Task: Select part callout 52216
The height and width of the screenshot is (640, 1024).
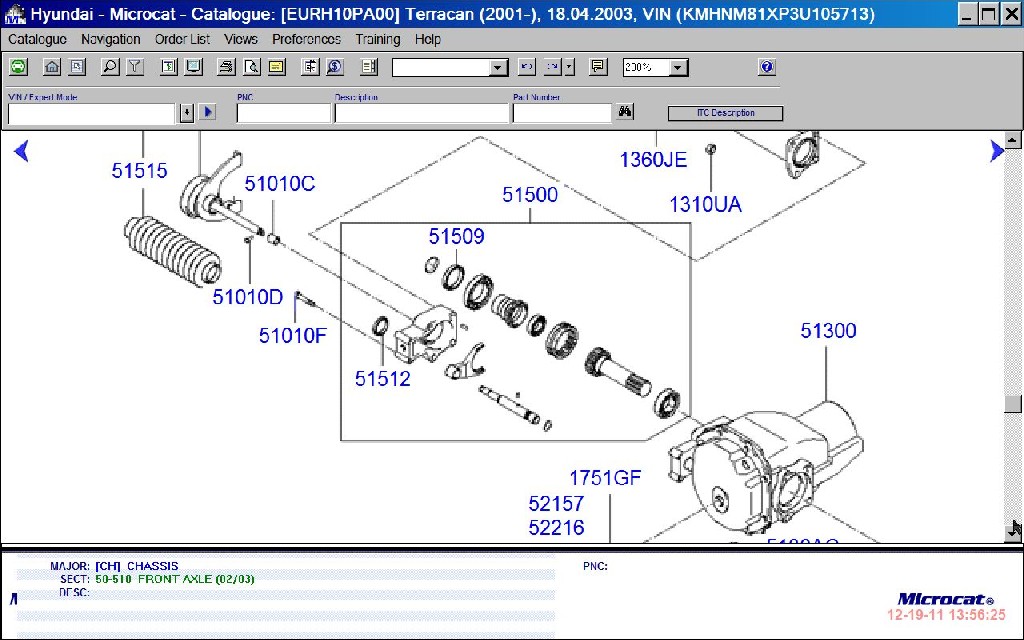Action: coord(556,528)
